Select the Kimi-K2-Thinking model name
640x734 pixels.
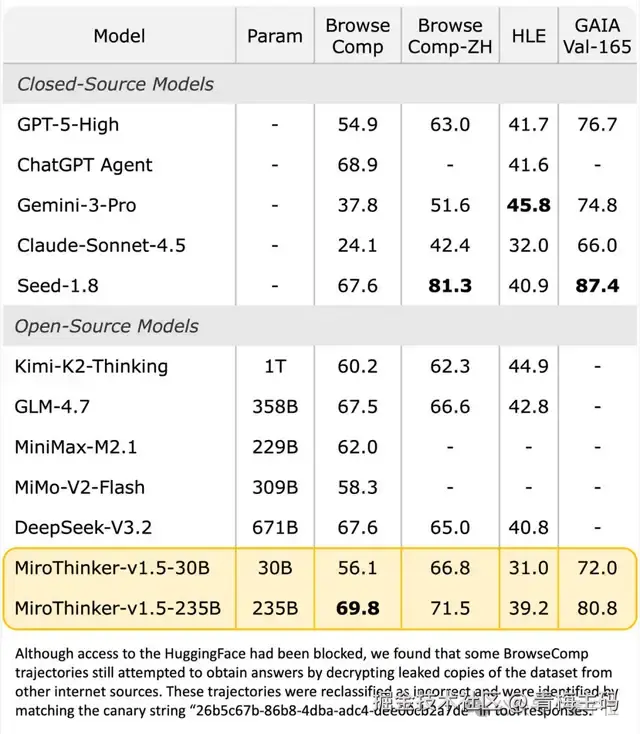pyautogui.click(x=92, y=366)
